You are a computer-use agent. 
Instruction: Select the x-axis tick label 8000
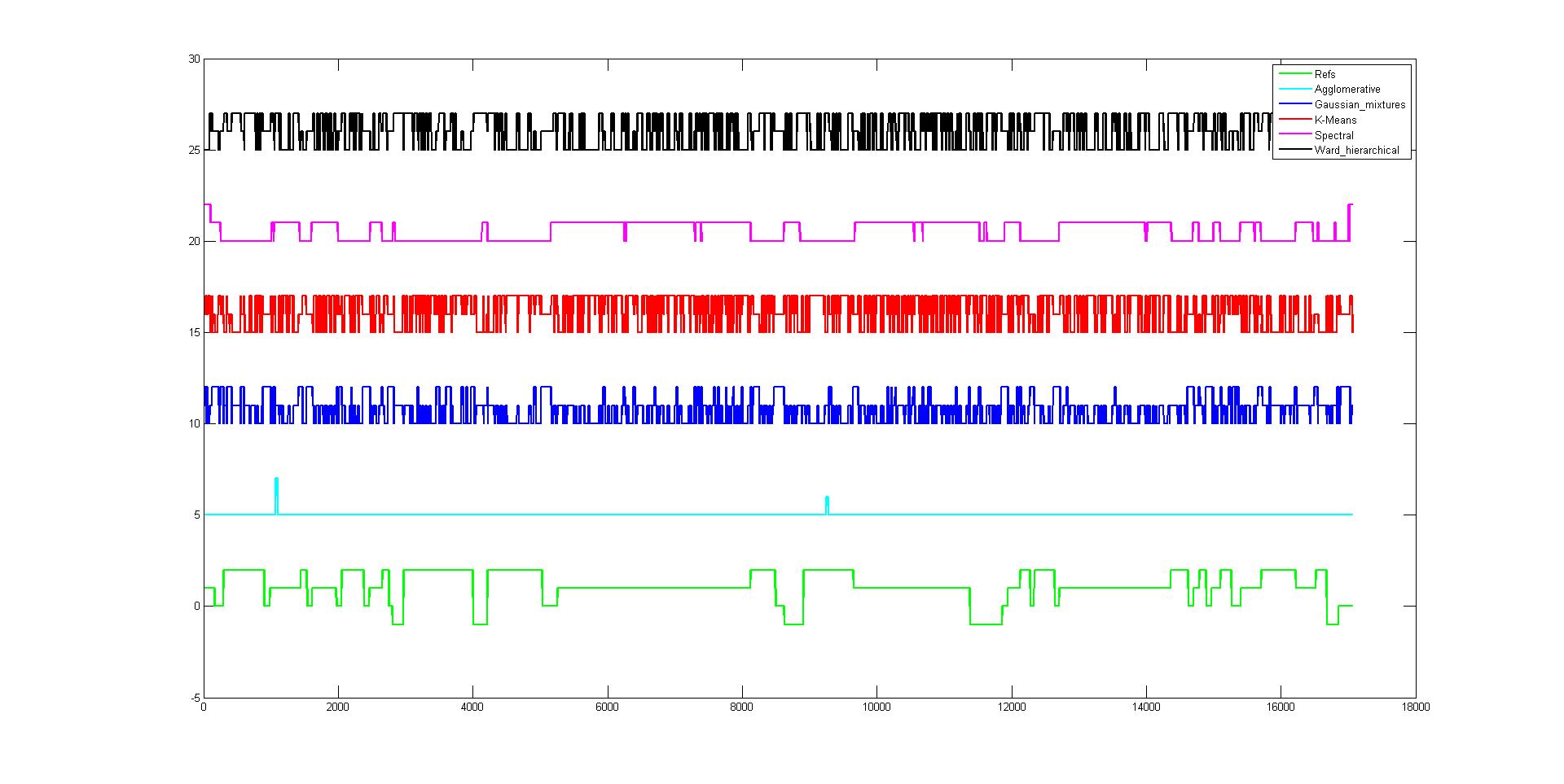741,708
